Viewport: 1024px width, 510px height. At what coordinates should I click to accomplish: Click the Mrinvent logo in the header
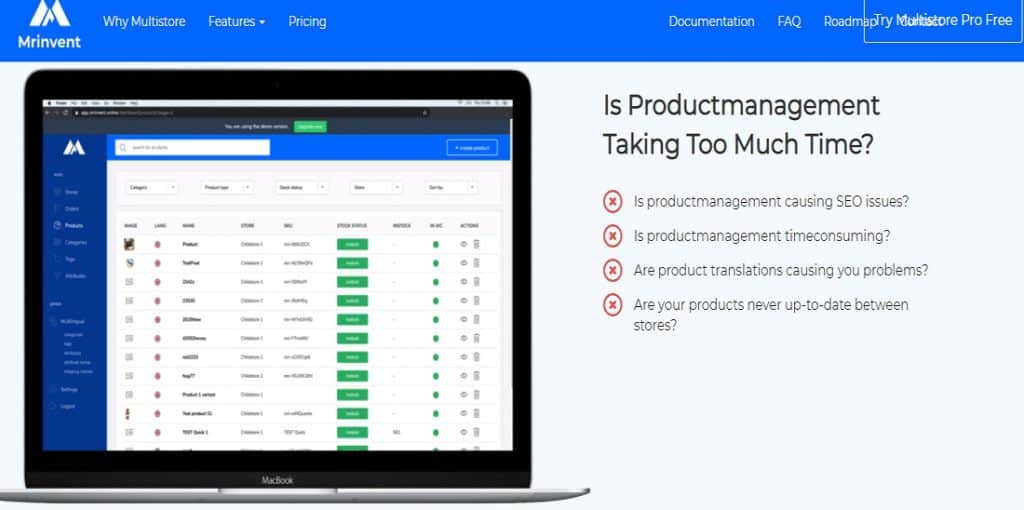[50, 24]
